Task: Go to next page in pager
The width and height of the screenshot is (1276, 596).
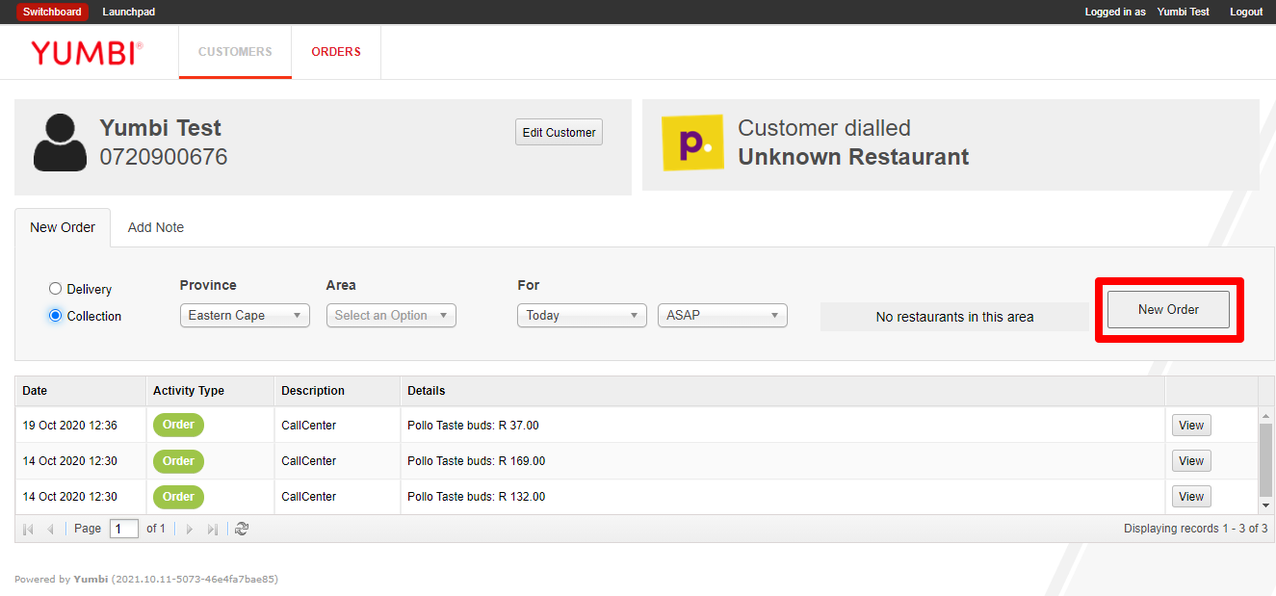Action: [x=189, y=529]
